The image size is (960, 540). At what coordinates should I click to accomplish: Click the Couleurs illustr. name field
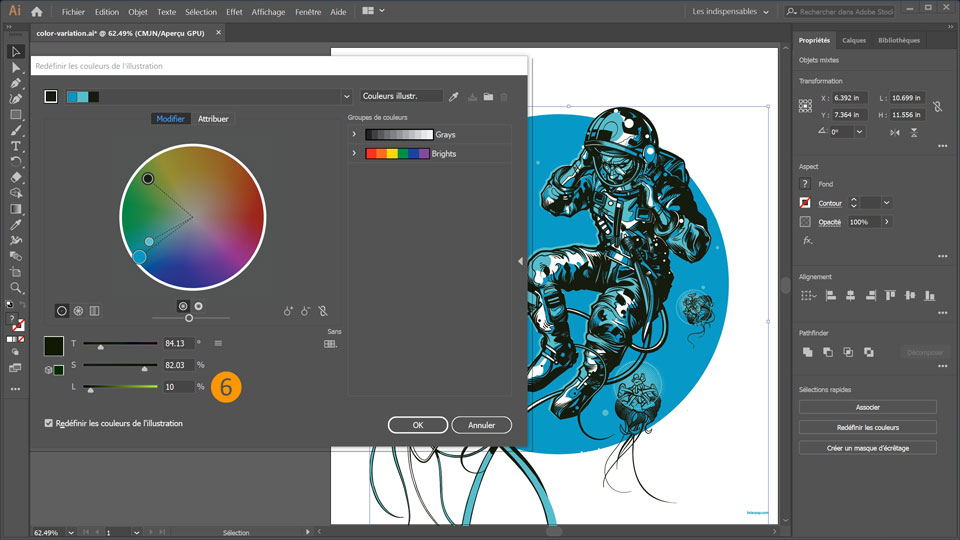tap(401, 96)
